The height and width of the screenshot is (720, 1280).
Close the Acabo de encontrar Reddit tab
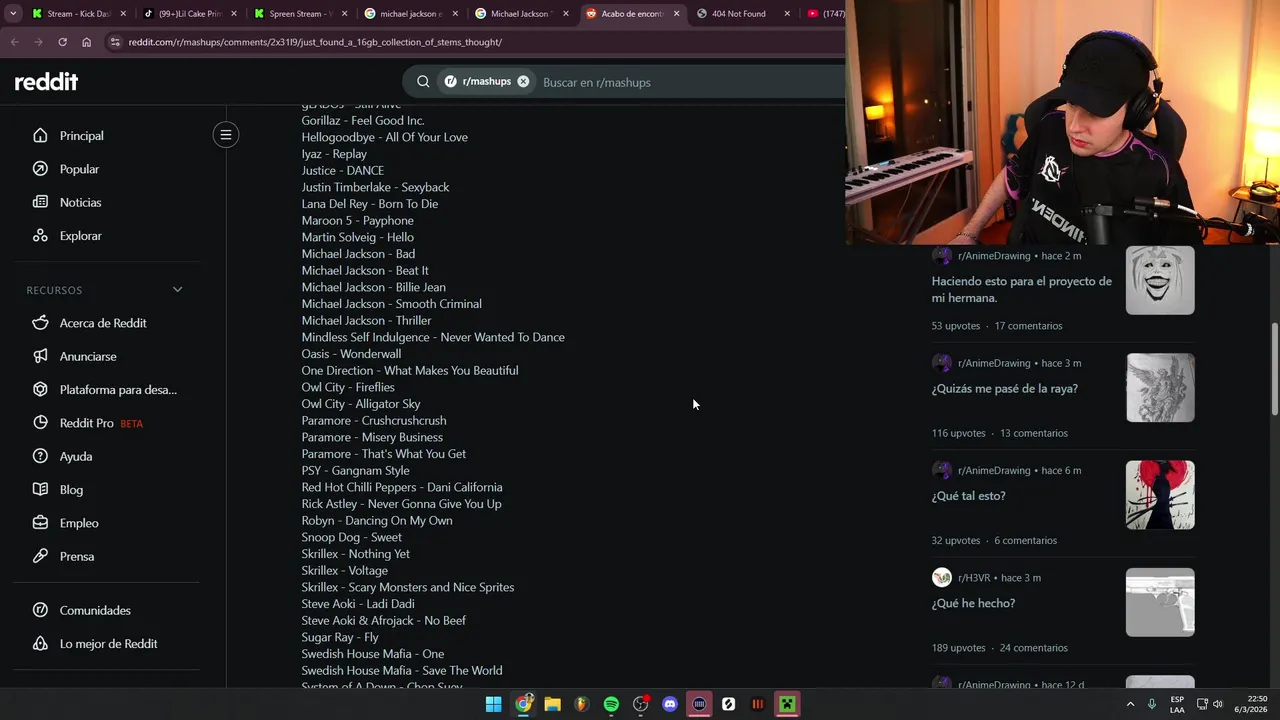tap(676, 14)
